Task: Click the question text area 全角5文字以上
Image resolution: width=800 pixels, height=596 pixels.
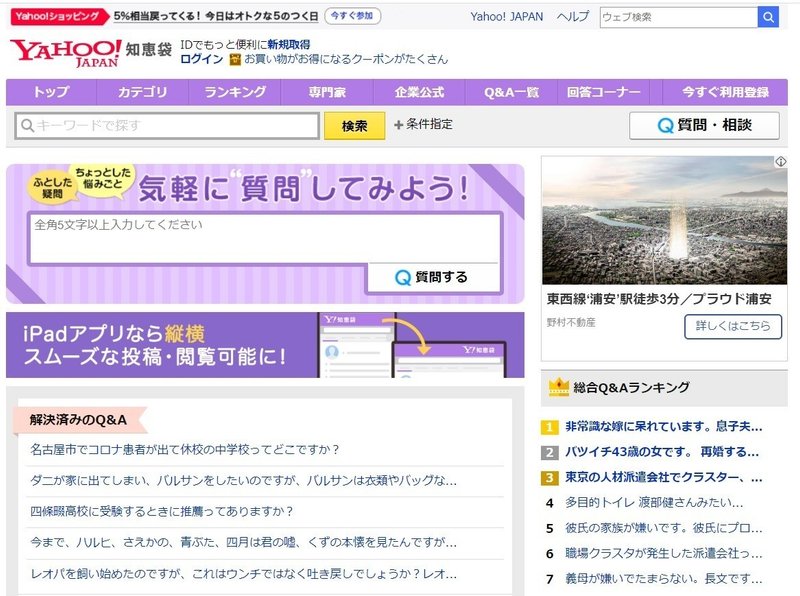Action: click(265, 238)
